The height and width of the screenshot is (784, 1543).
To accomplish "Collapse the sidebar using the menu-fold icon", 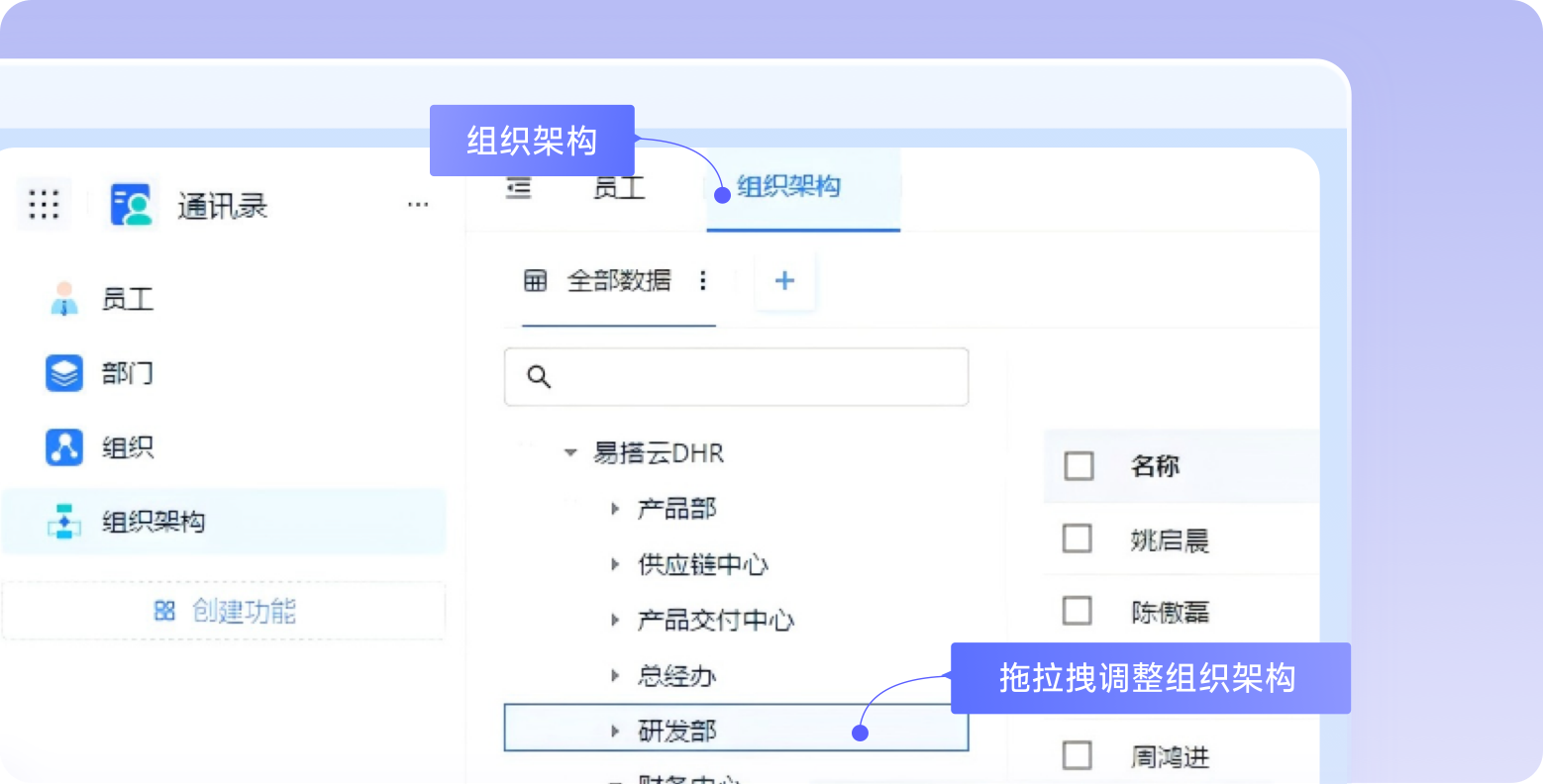I will coord(519,187).
